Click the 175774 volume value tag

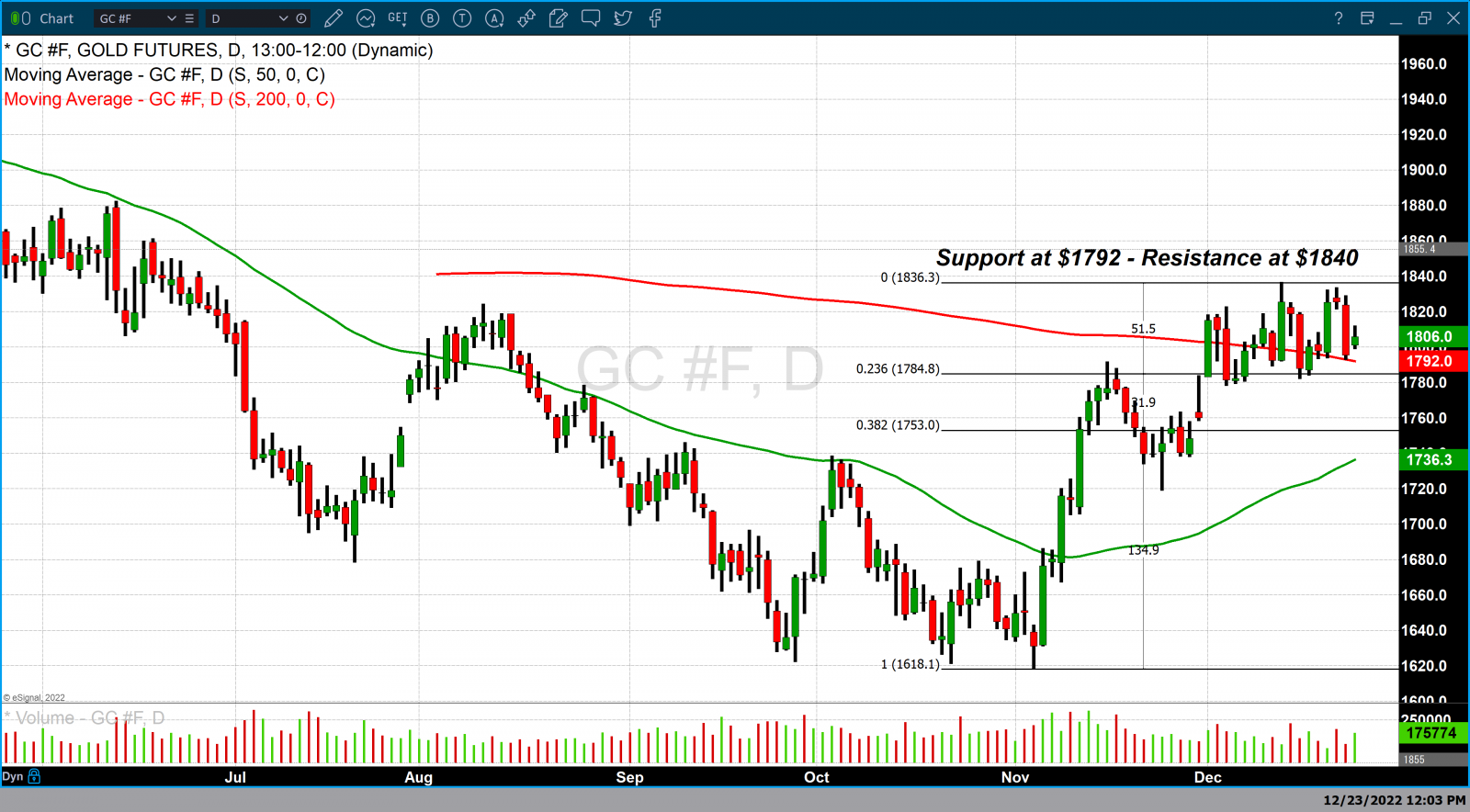click(1432, 733)
